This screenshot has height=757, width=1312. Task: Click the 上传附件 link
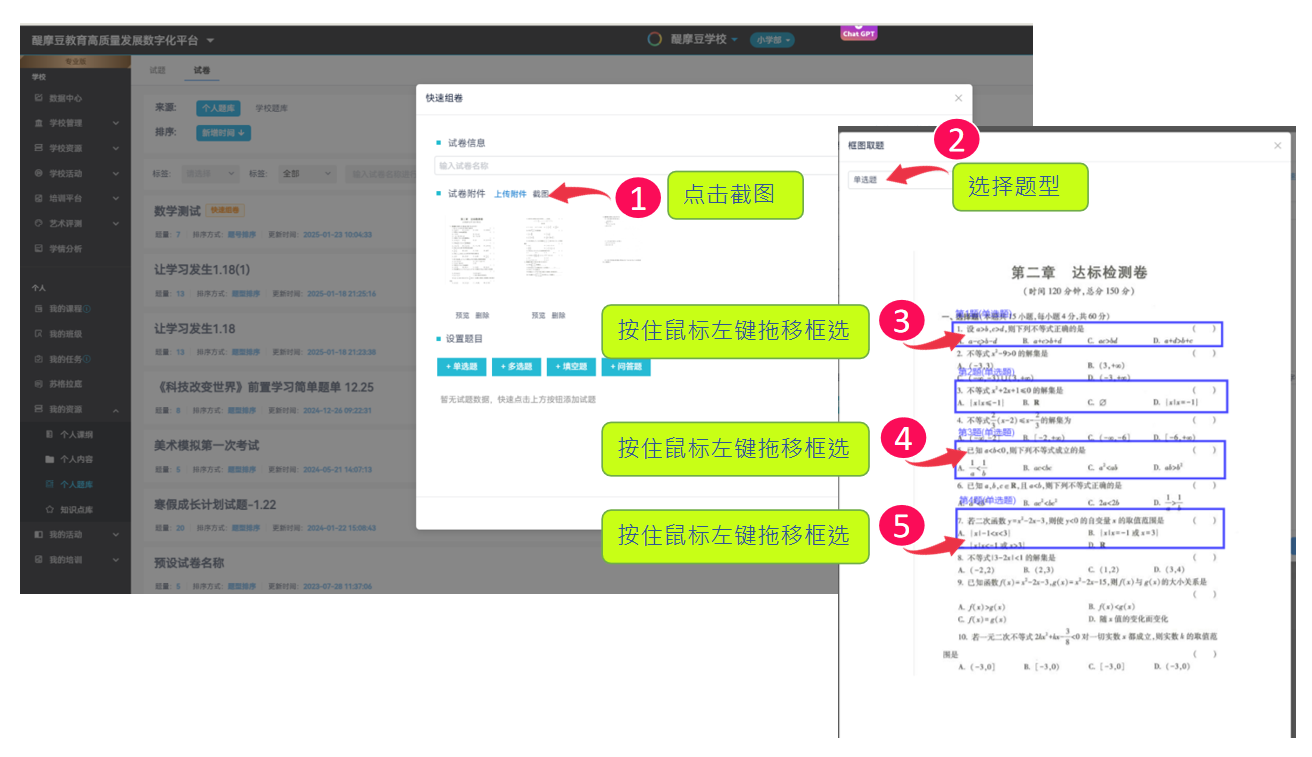[x=510, y=194]
